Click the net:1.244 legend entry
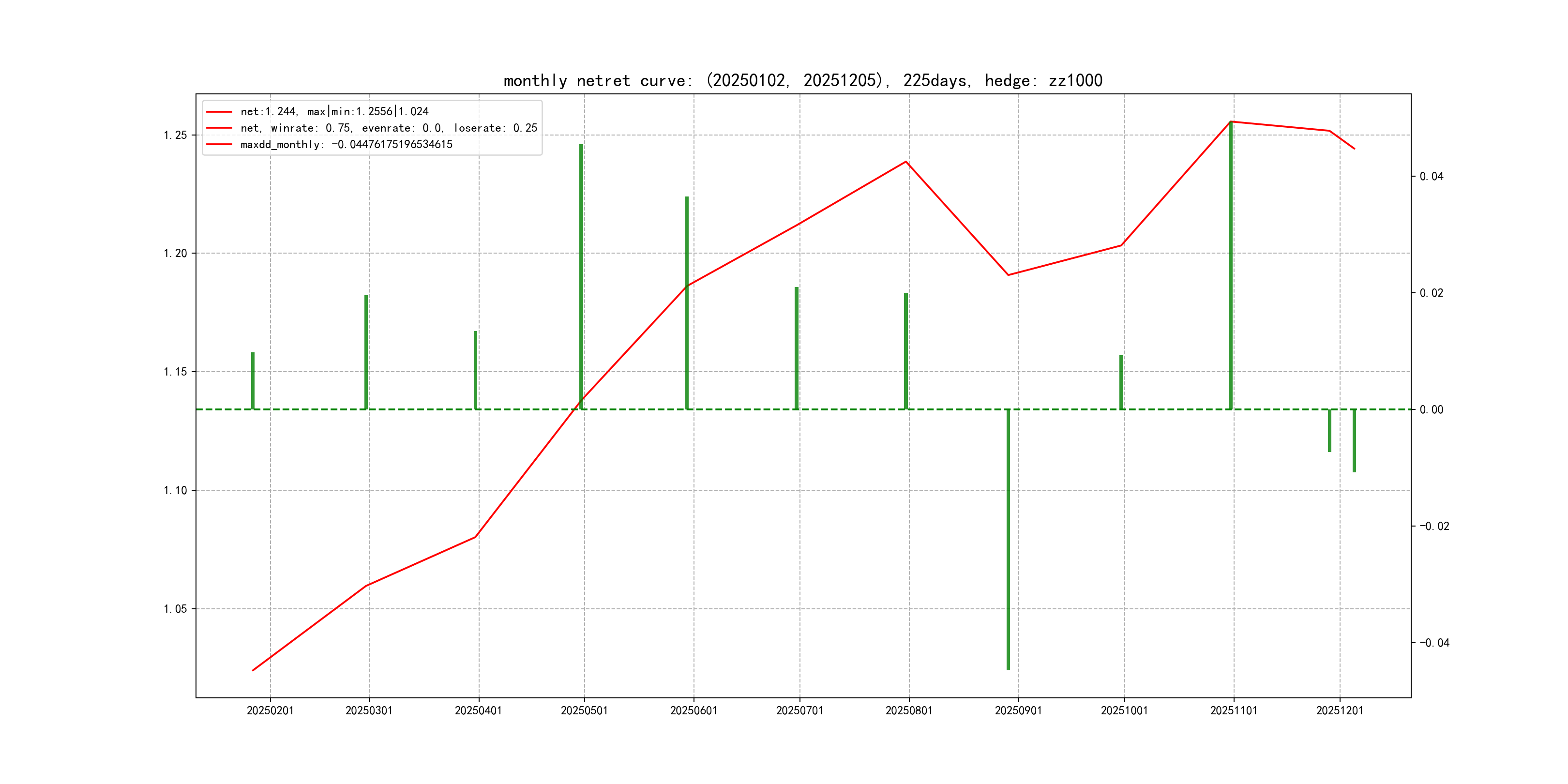This screenshot has width=1568, height=784. pos(334,111)
